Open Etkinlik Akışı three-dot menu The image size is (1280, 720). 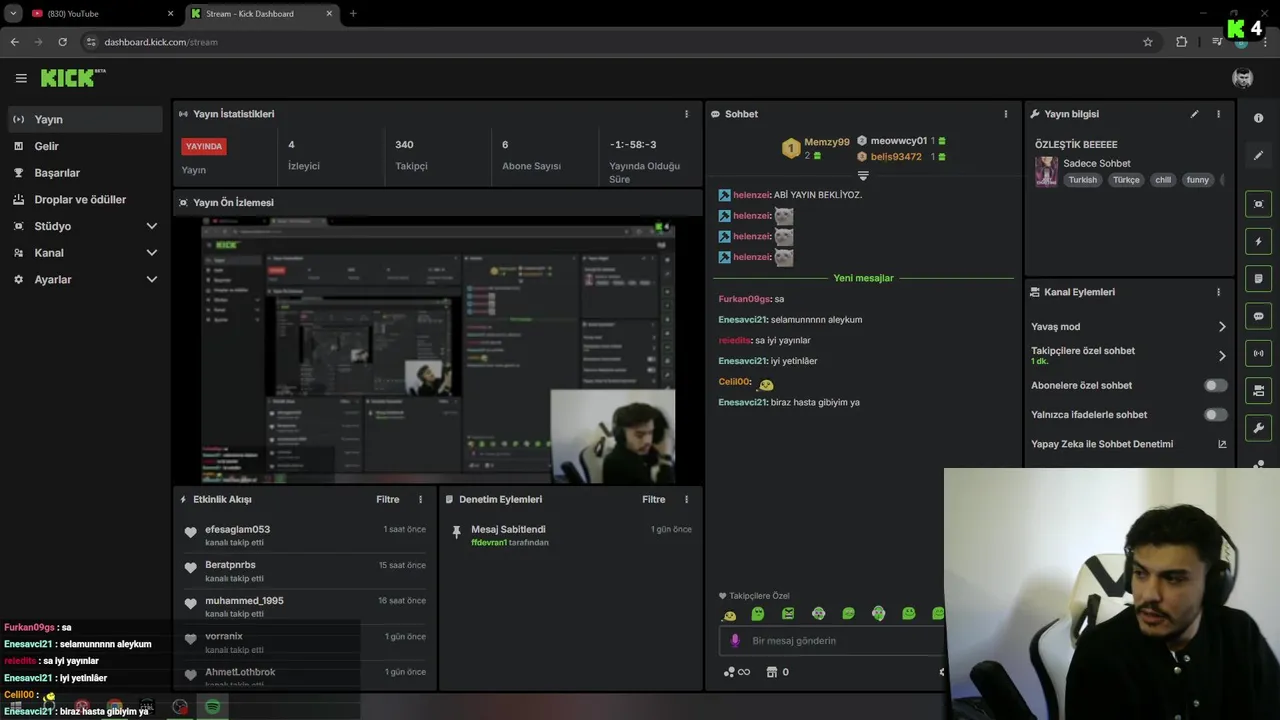[420, 499]
